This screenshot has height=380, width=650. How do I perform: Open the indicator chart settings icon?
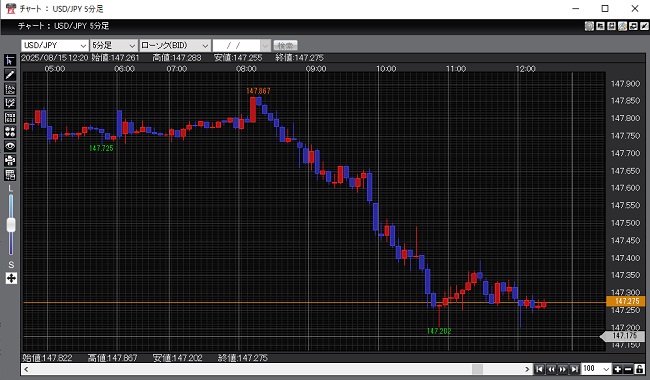click(10, 89)
